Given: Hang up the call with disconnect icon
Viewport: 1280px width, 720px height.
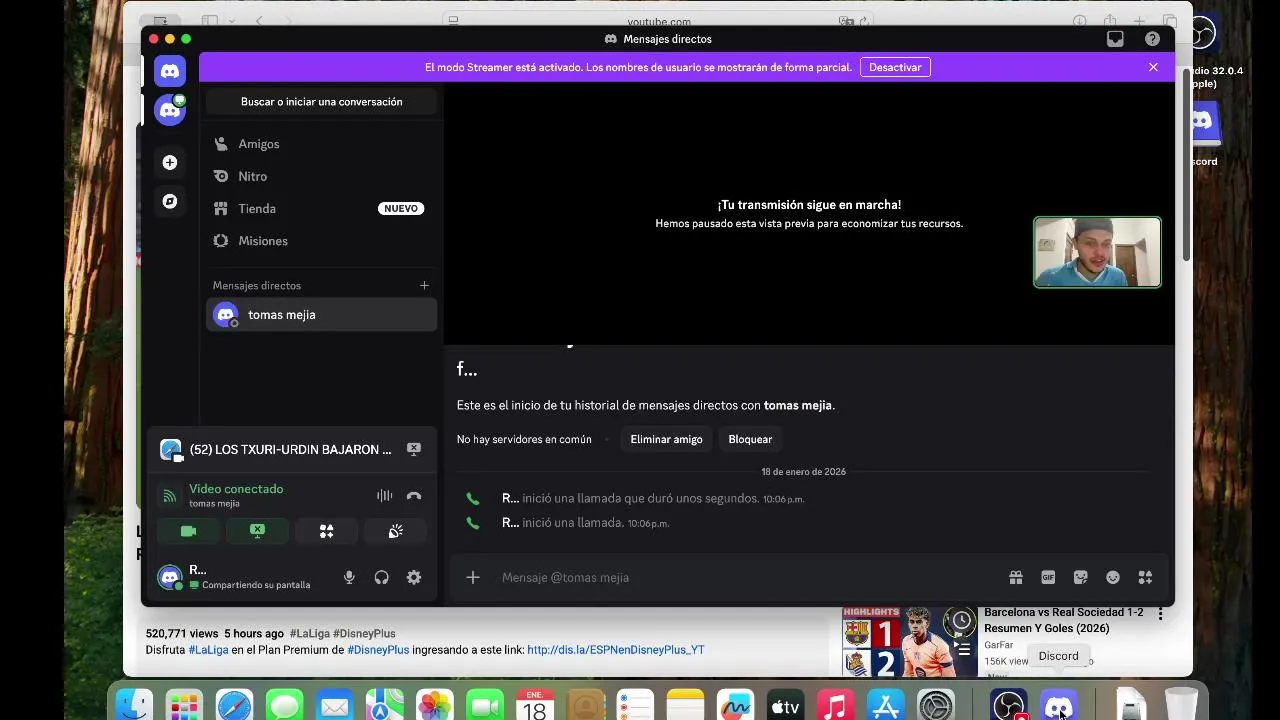Looking at the screenshot, I should pyautogui.click(x=414, y=495).
